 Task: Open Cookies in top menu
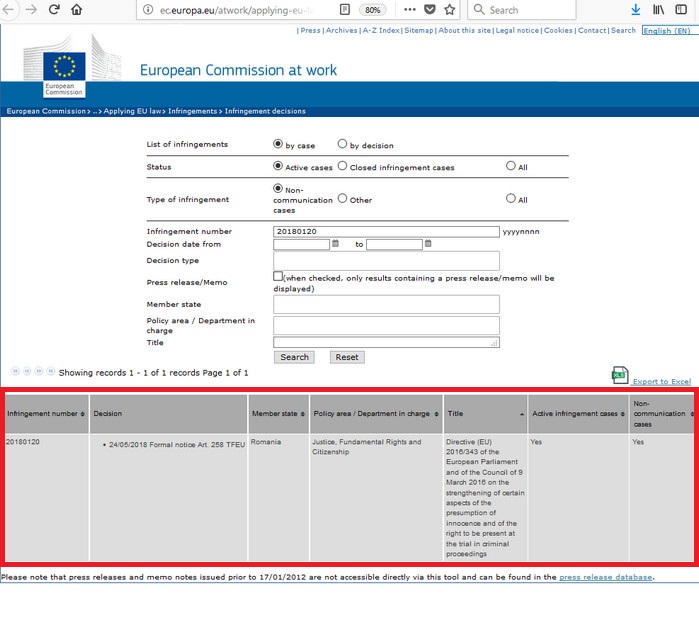(558, 30)
